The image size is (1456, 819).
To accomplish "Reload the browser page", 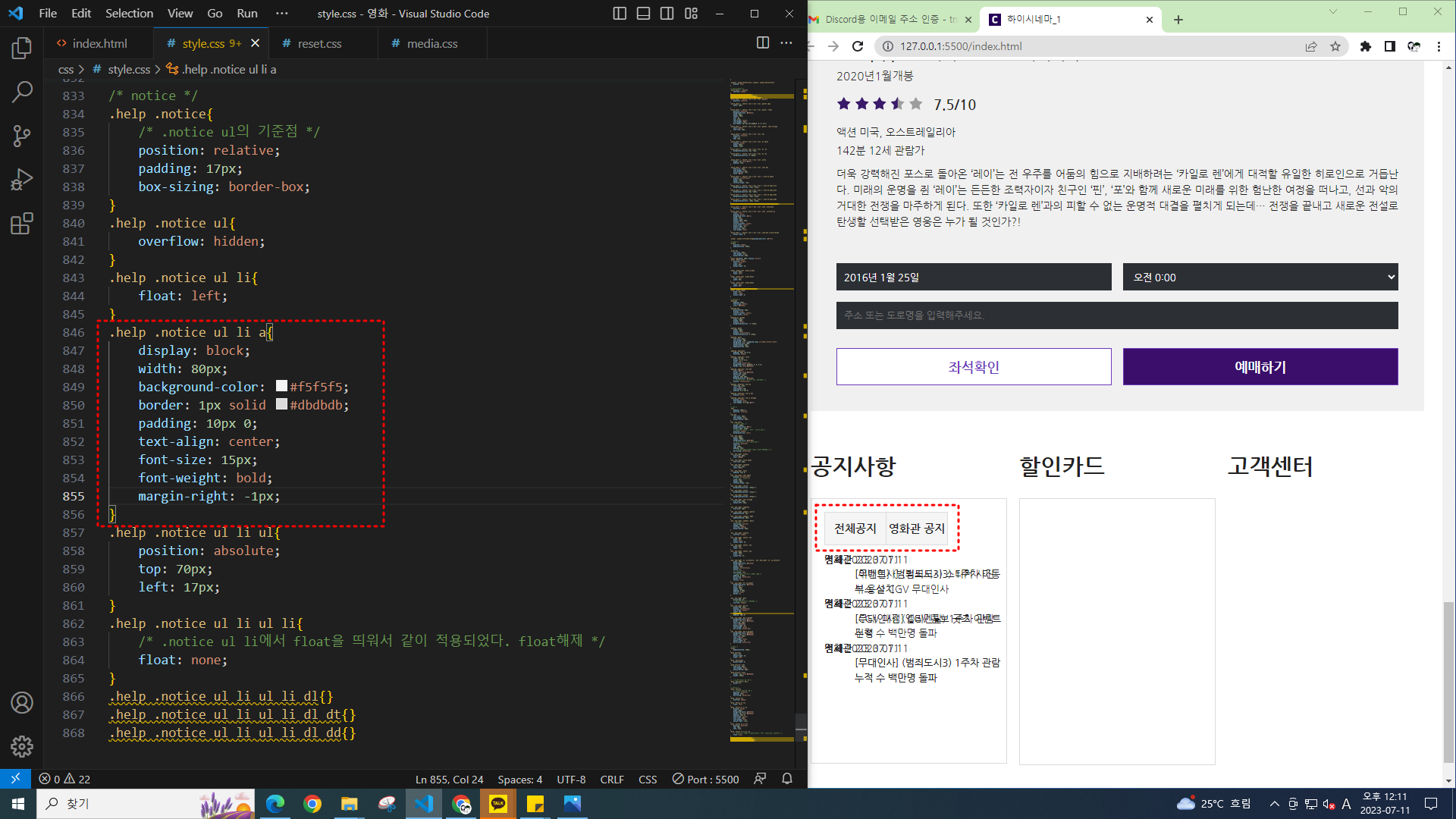I will [858, 46].
